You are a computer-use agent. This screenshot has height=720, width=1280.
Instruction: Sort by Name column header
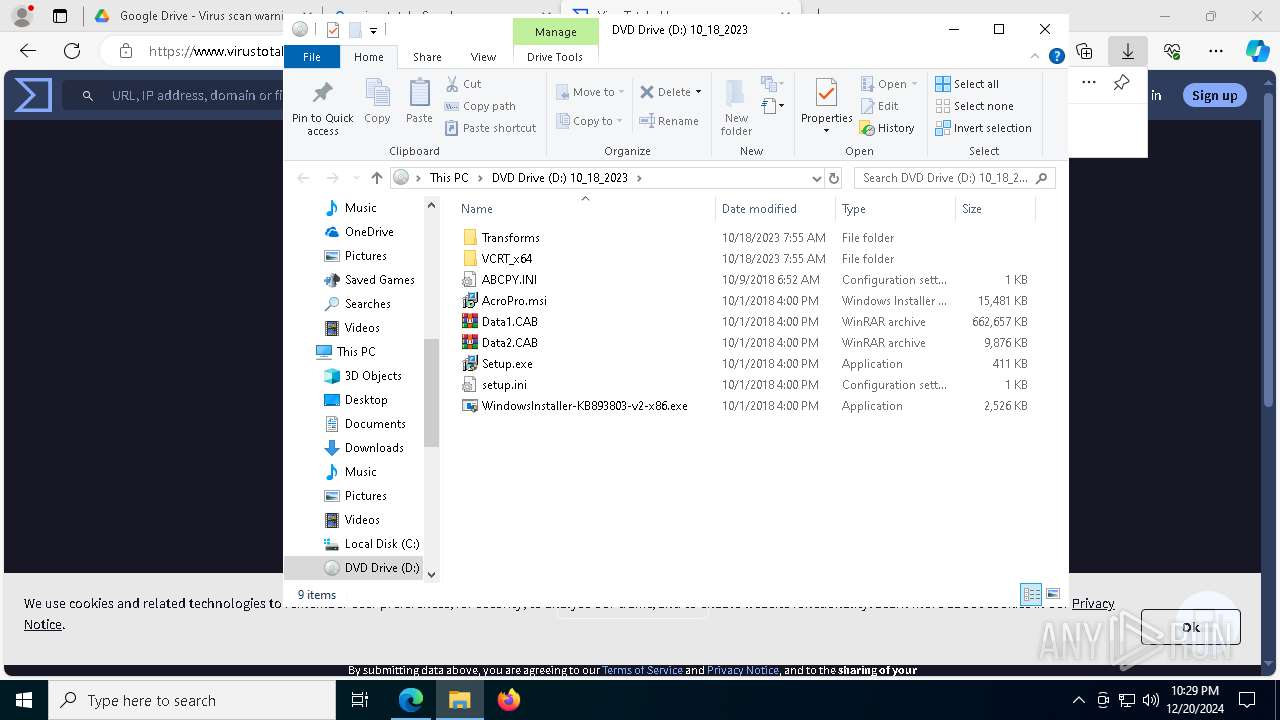pyautogui.click(x=585, y=209)
